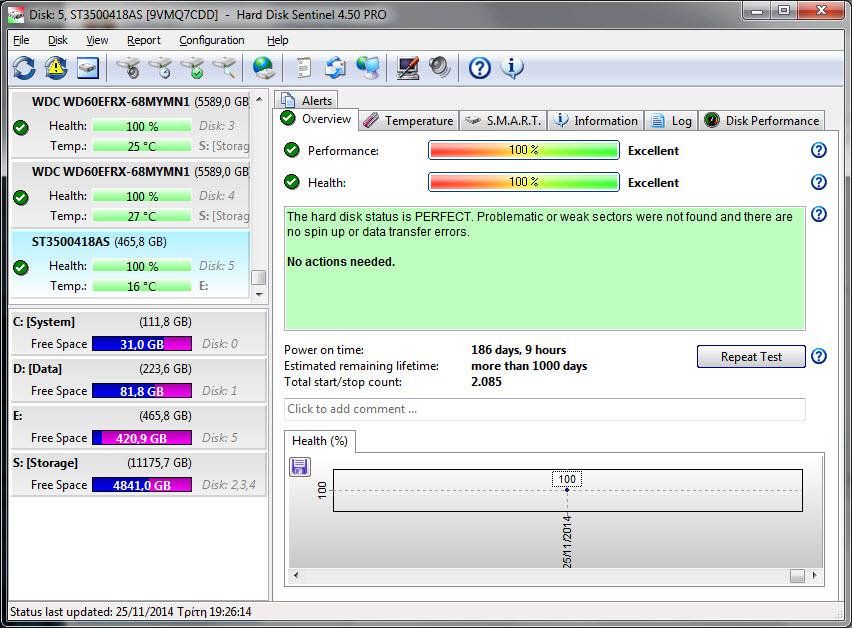The image size is (852, 628).
Task: Open the Configuration menu
Action: click(x=212, y=40)
